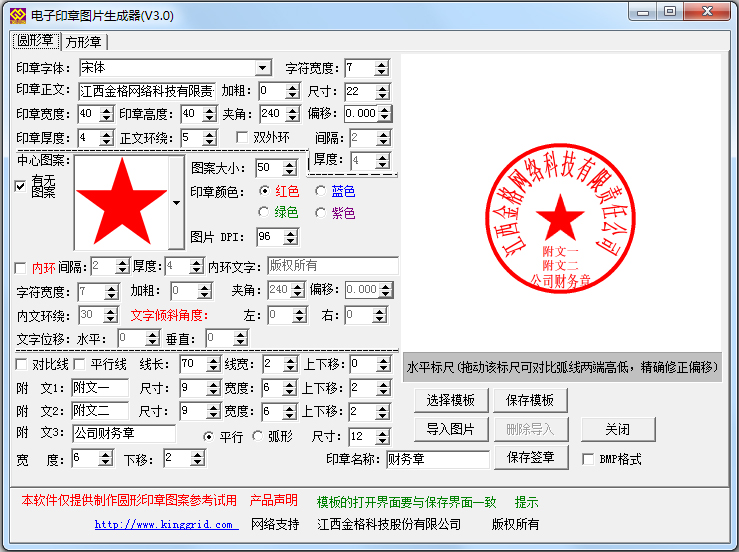Click the 水平标尺 ruler bar
Viewport: 739px width, 552px height.
(x=562, y=367)
